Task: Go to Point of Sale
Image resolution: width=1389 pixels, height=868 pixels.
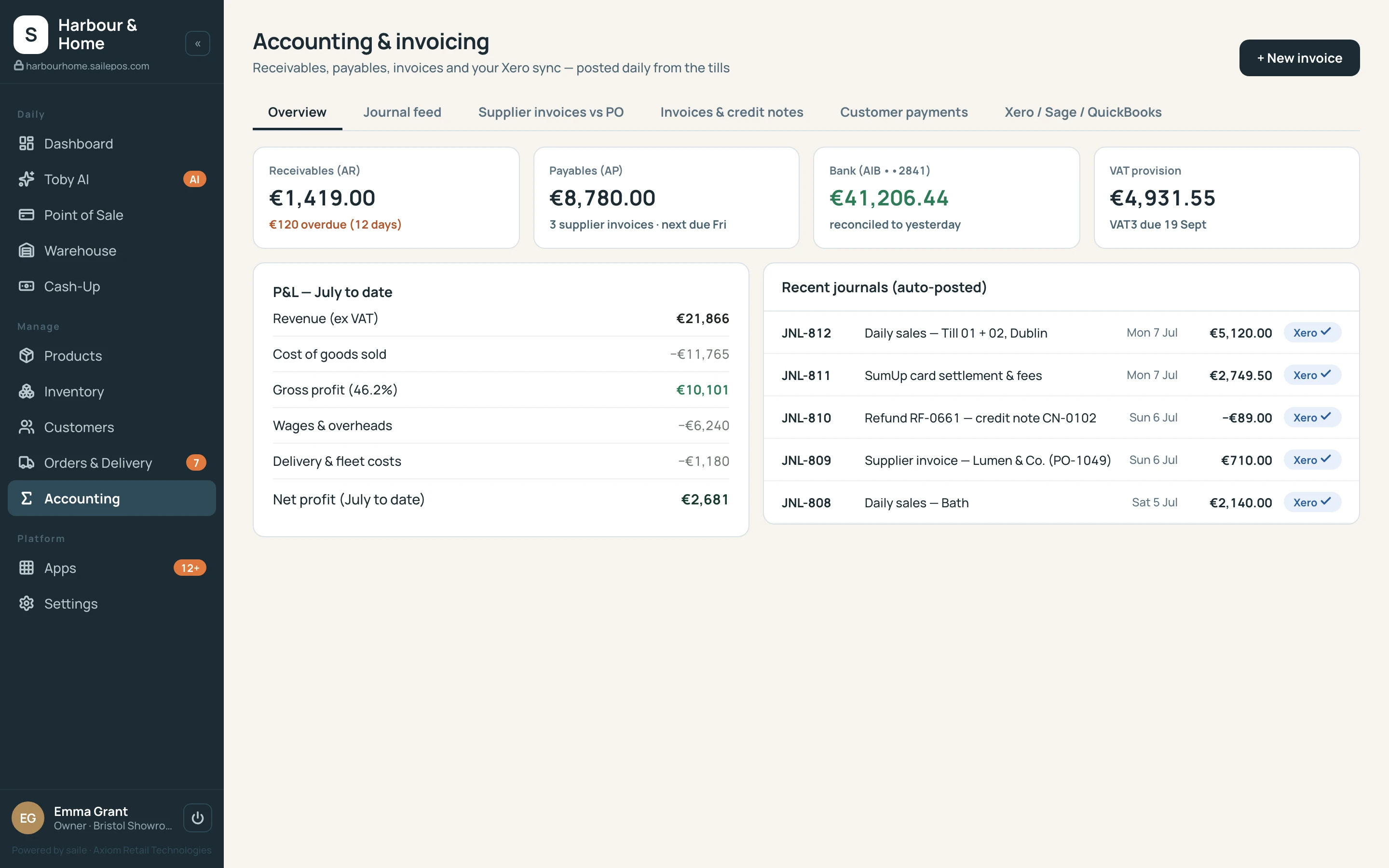Action: 111,215
